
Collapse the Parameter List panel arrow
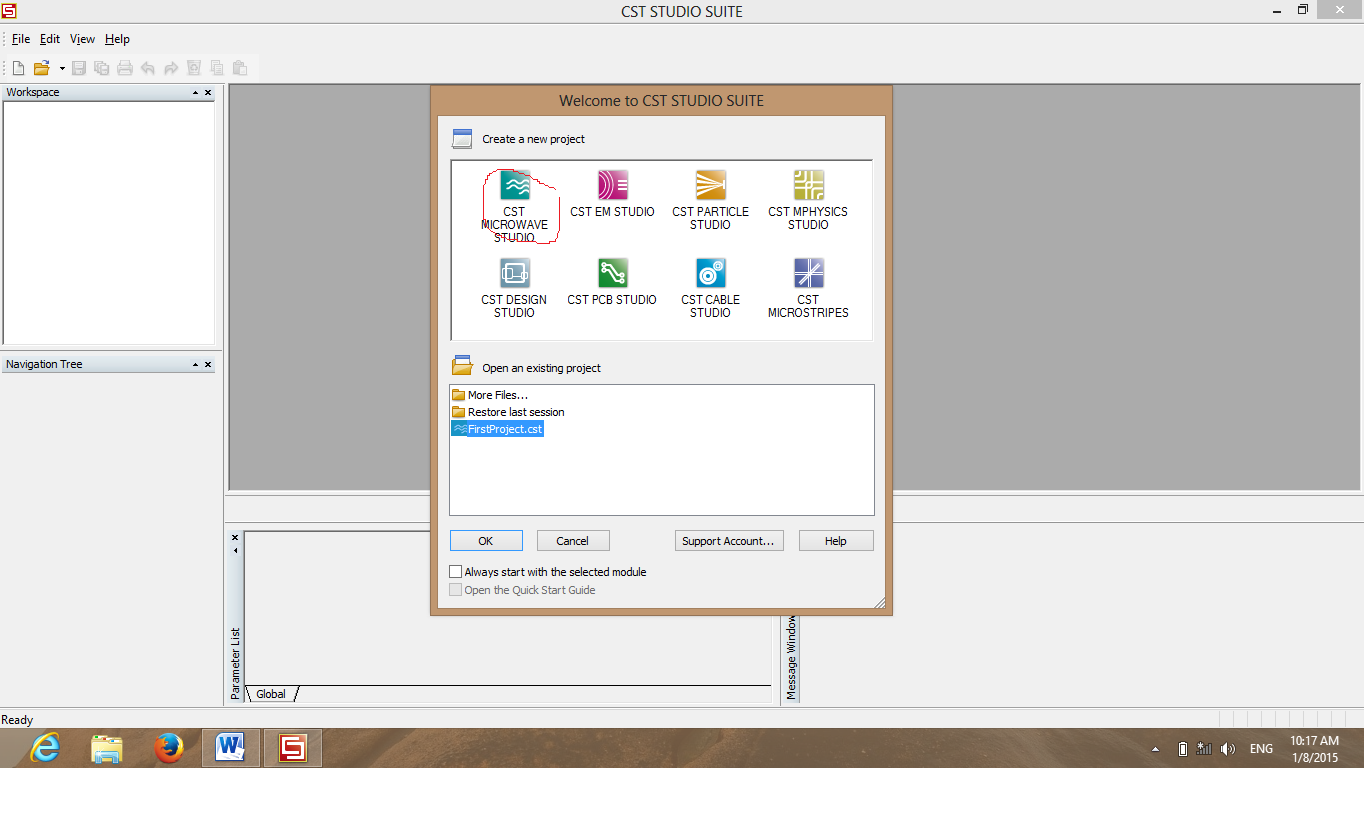click(x=236, y=550)
